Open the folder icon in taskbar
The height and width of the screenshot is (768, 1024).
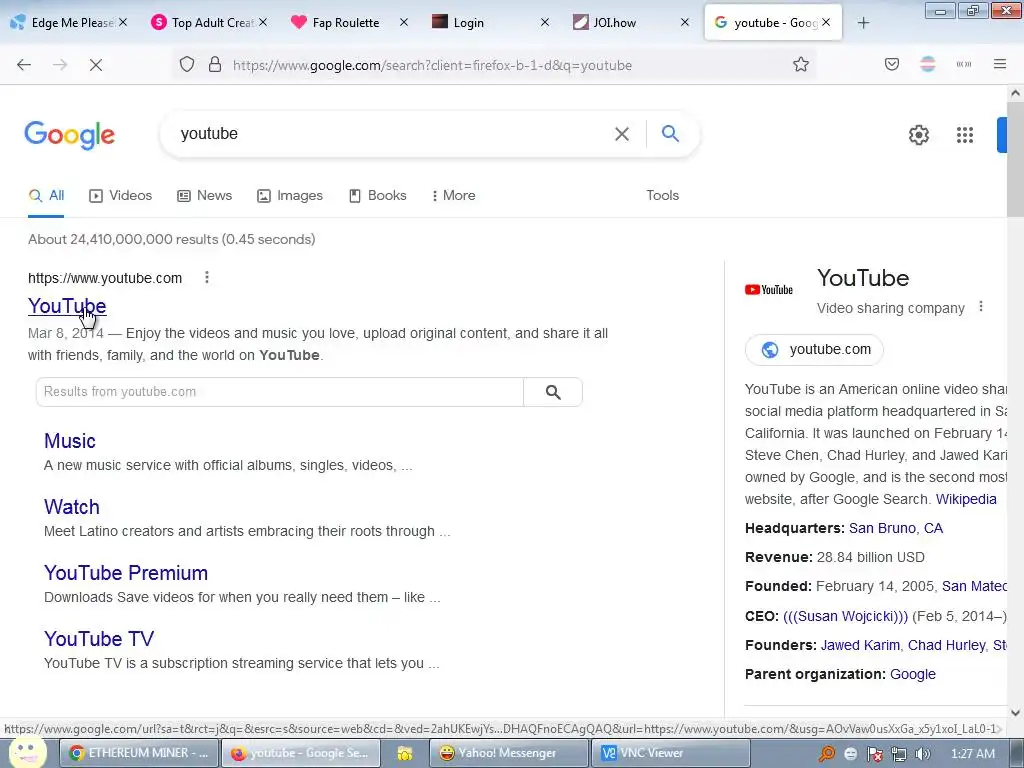(x=405, y=754)
